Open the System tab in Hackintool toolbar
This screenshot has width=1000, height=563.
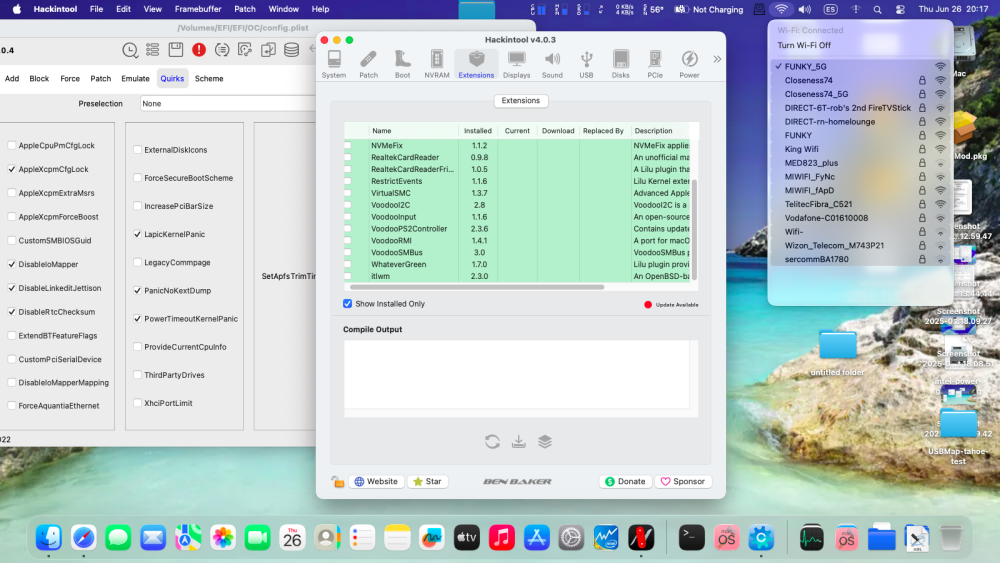pos(334,64)
